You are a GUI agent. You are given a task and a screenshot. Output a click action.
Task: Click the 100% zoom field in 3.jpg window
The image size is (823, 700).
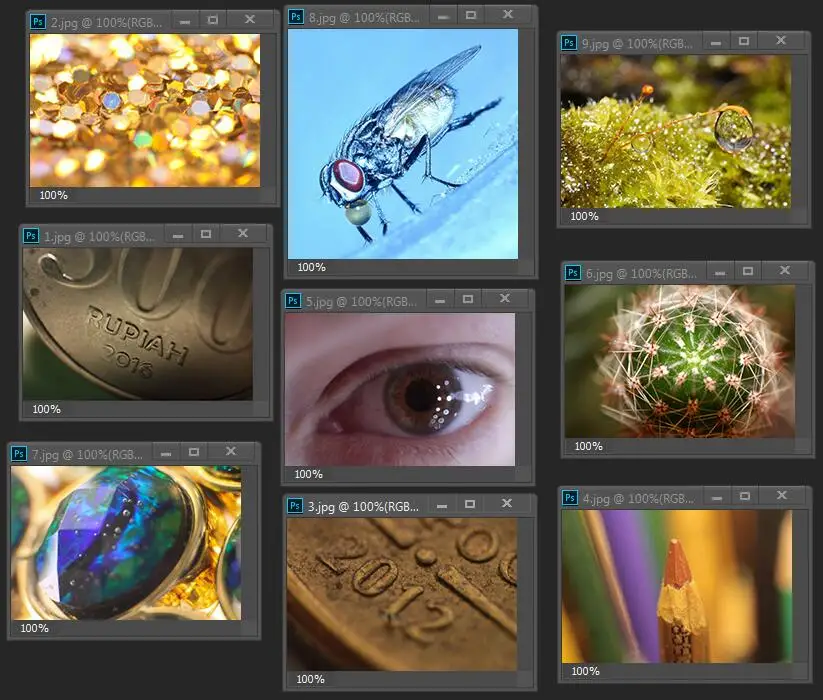tap(311, 679)
